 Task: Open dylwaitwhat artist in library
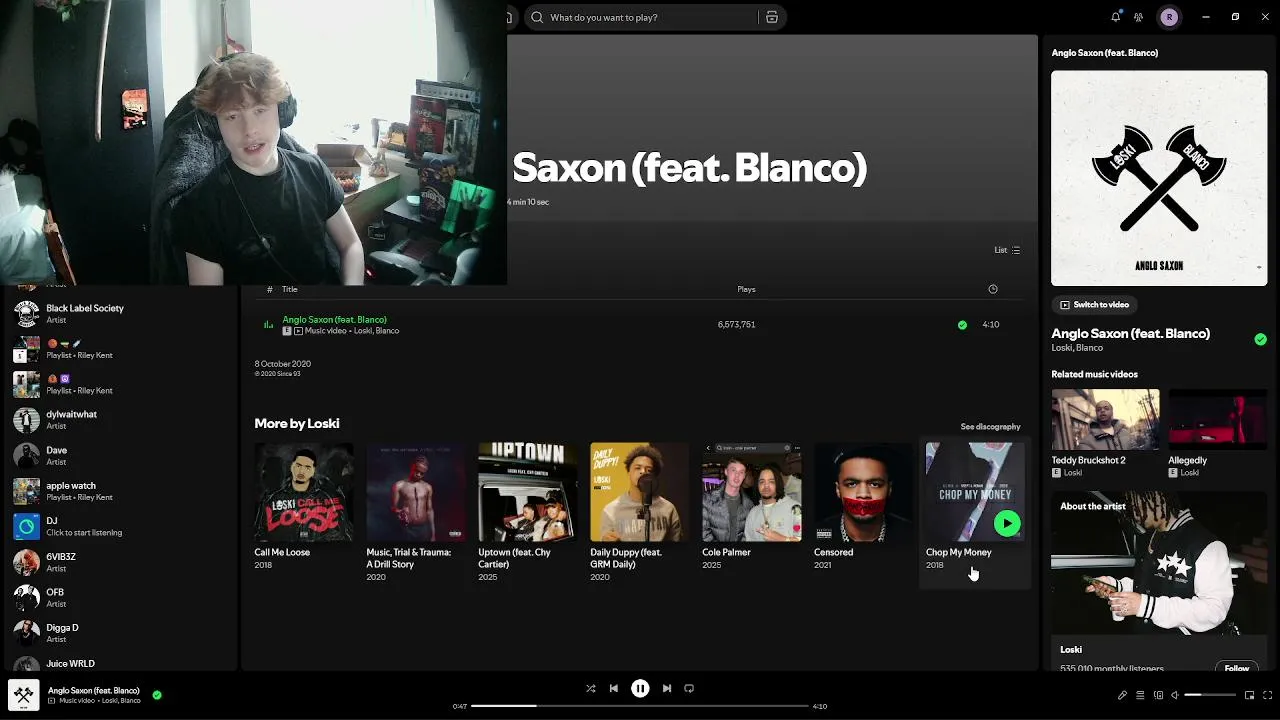click(x=120, y=420)
